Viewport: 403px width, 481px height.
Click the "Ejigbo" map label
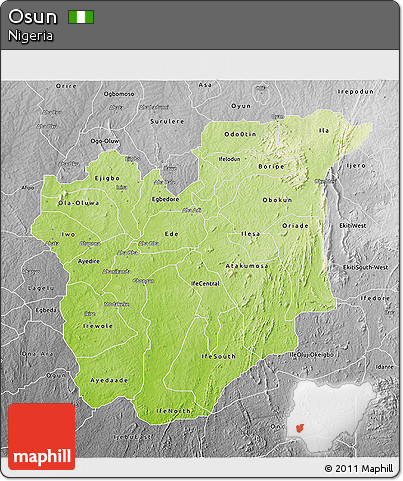tap(107, 178)
